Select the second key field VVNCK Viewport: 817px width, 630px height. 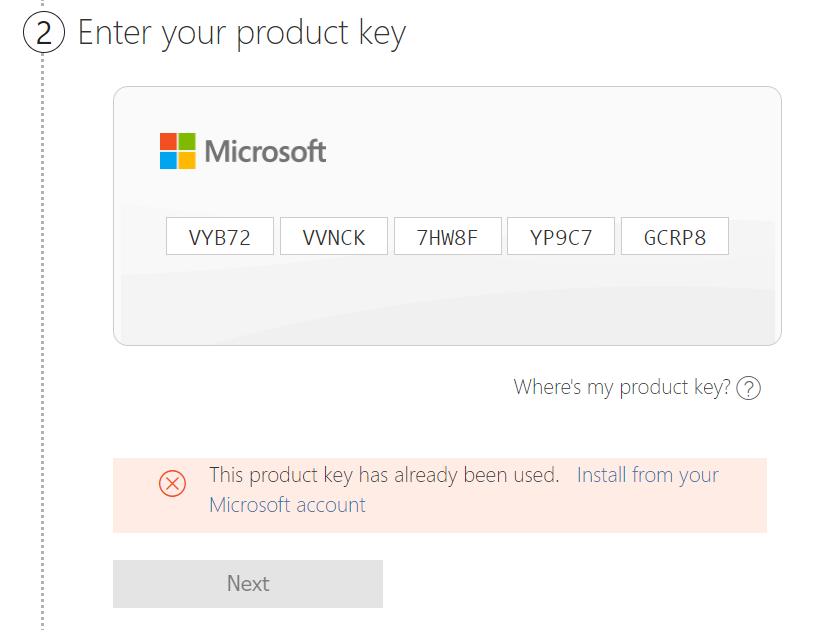coord(334,238)
